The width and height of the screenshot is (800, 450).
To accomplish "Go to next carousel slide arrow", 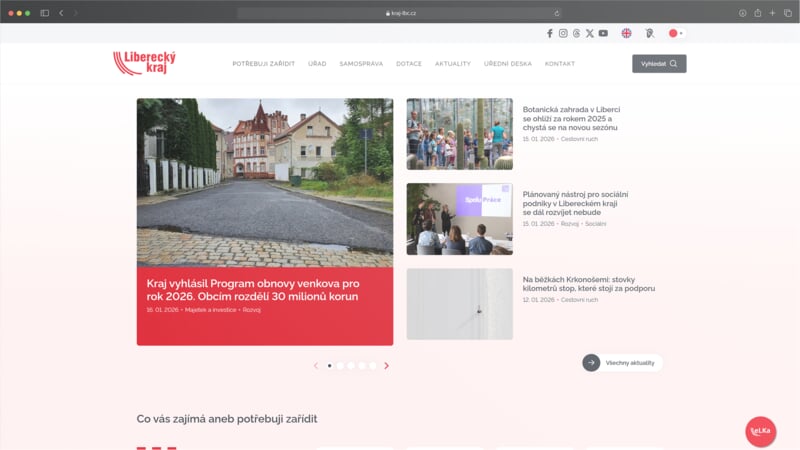I will [387, 366].
